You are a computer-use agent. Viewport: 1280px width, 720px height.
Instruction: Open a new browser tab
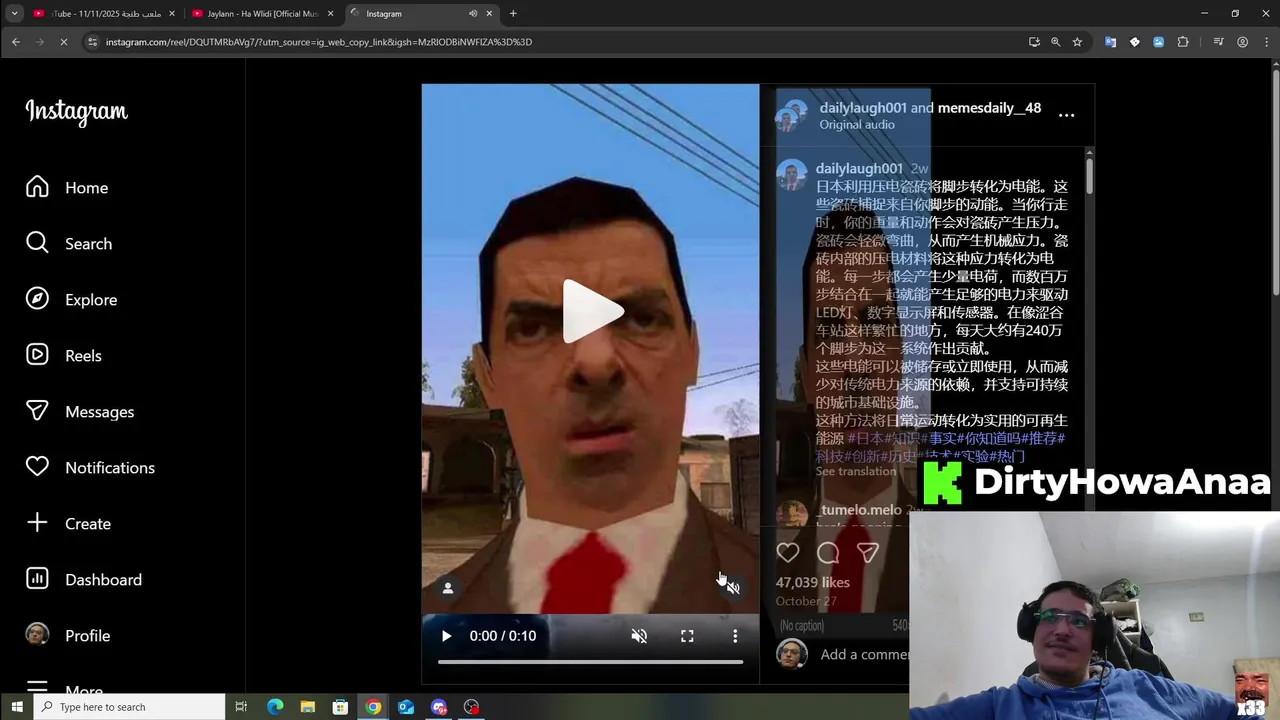tap(513, 14)
